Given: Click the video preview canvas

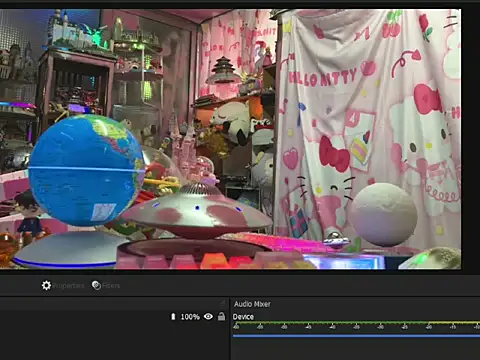Looking at the screenshot, I should [x=230, y=139].
